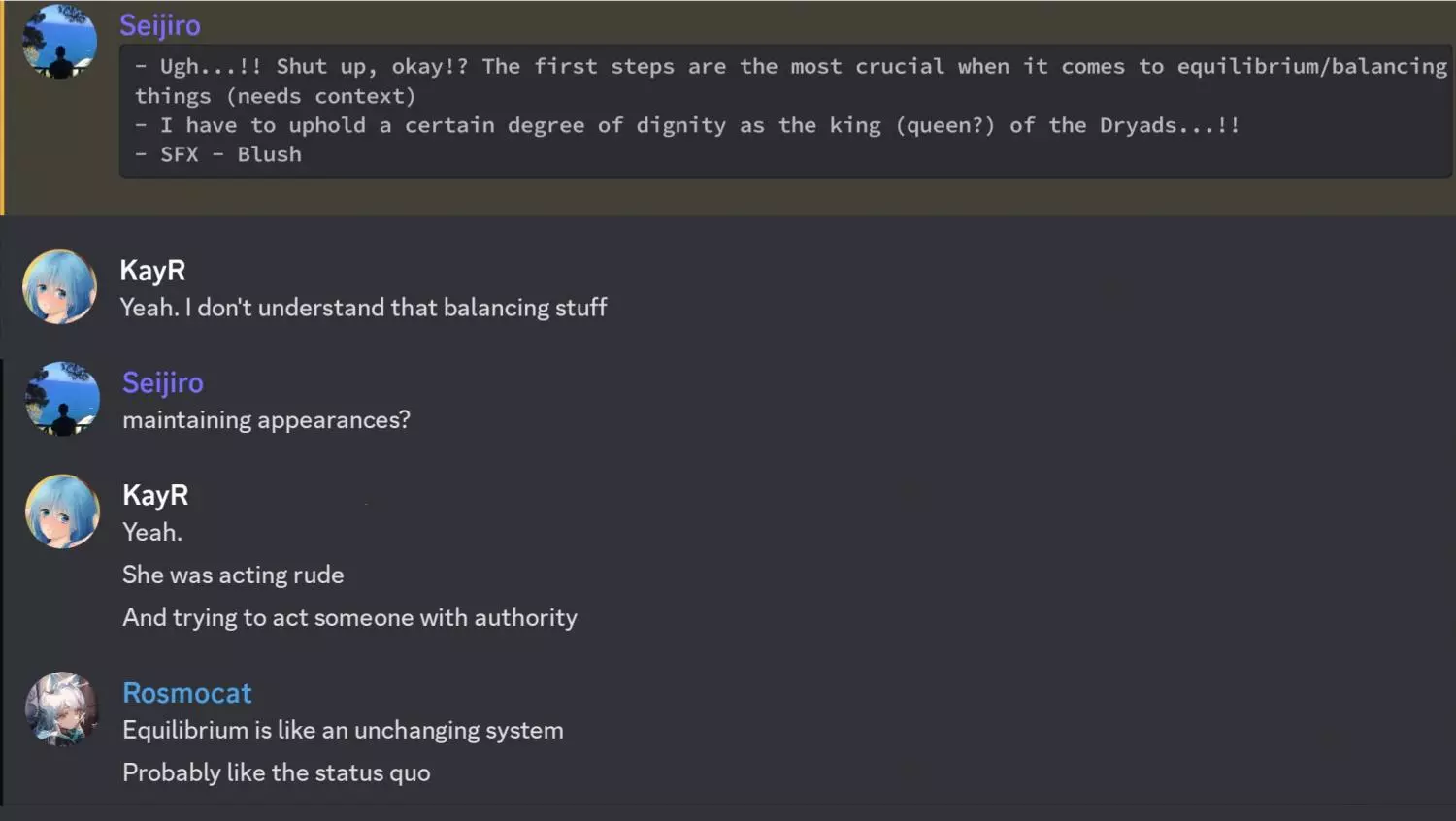Select the 'Probably like the status quo' message

[277, 773]
